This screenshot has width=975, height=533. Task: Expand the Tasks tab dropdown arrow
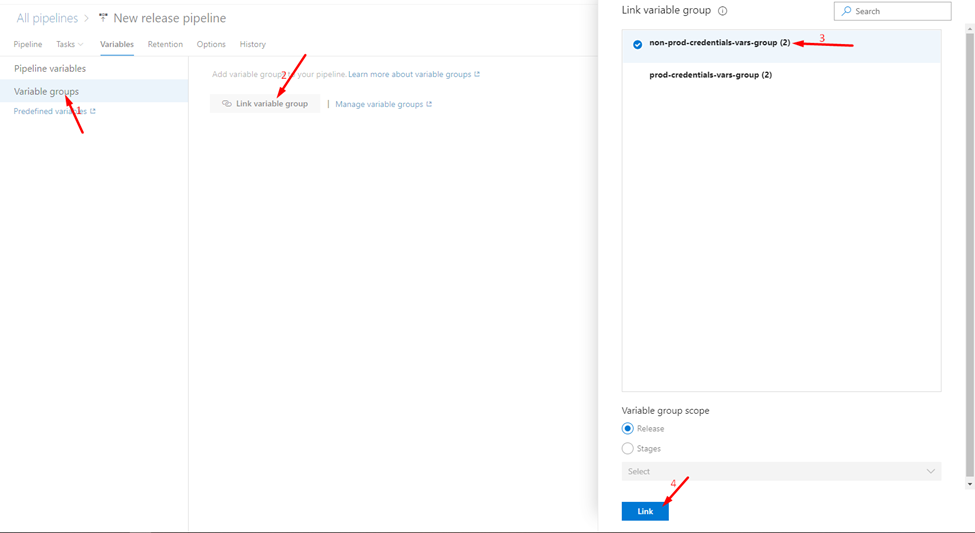(81, 44)
